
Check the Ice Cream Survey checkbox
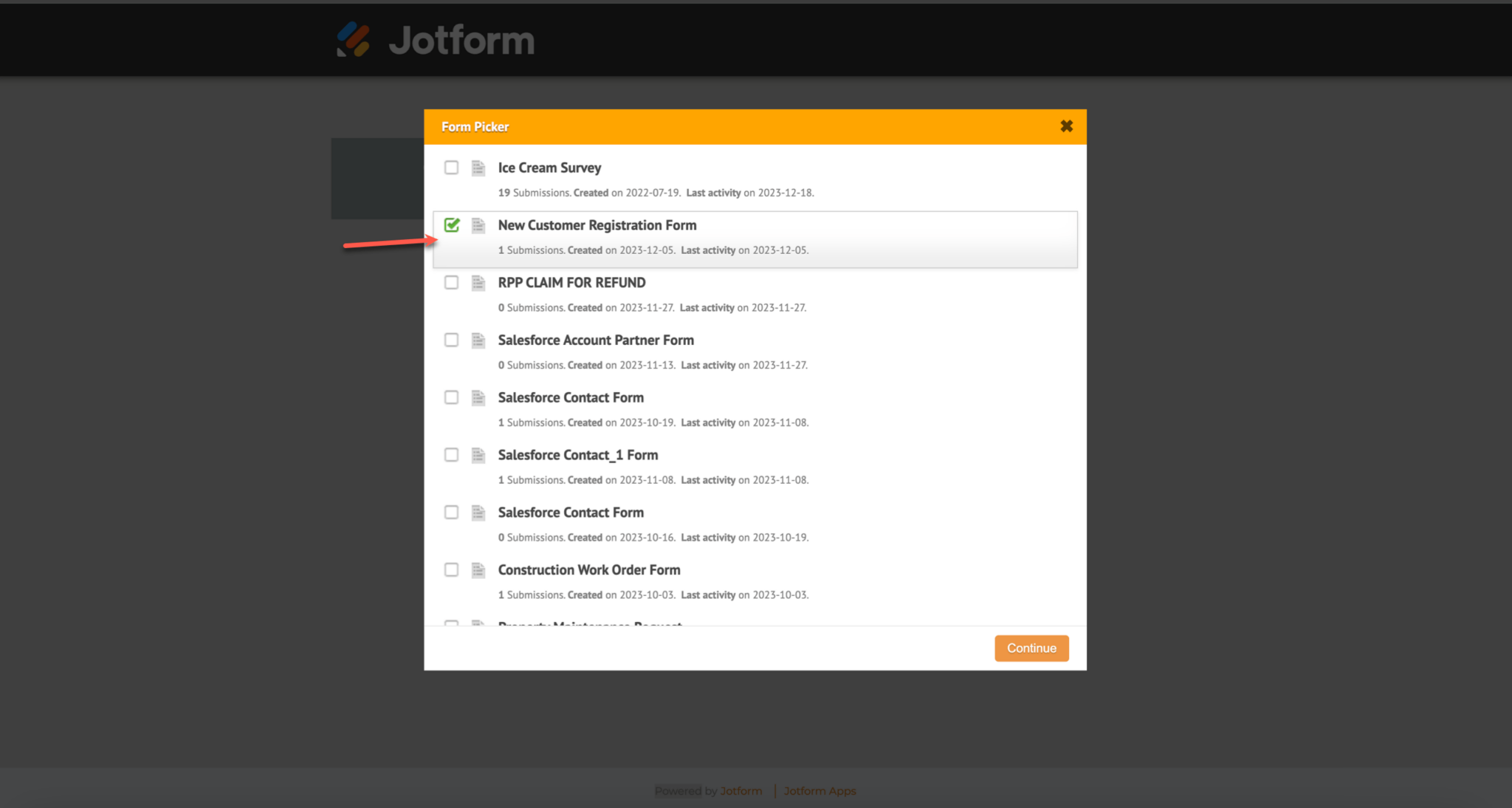tap(452, 168)
